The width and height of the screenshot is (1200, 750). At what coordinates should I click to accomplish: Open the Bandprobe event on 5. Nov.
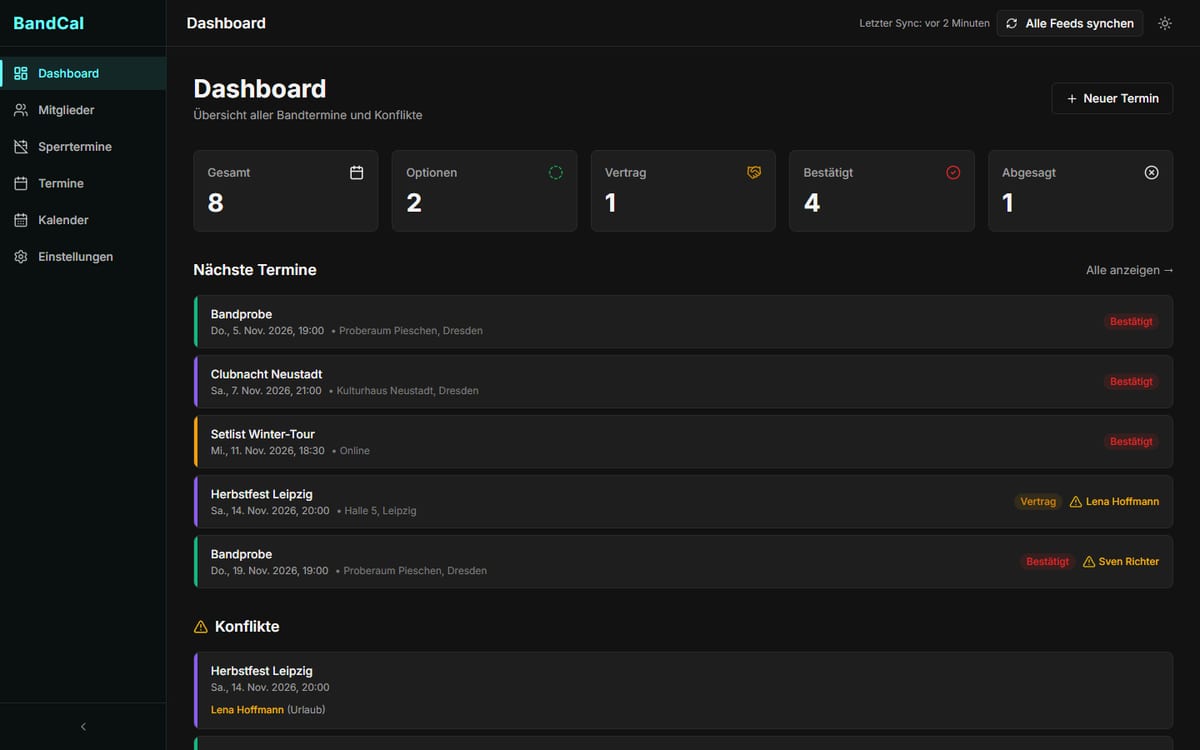683,322
